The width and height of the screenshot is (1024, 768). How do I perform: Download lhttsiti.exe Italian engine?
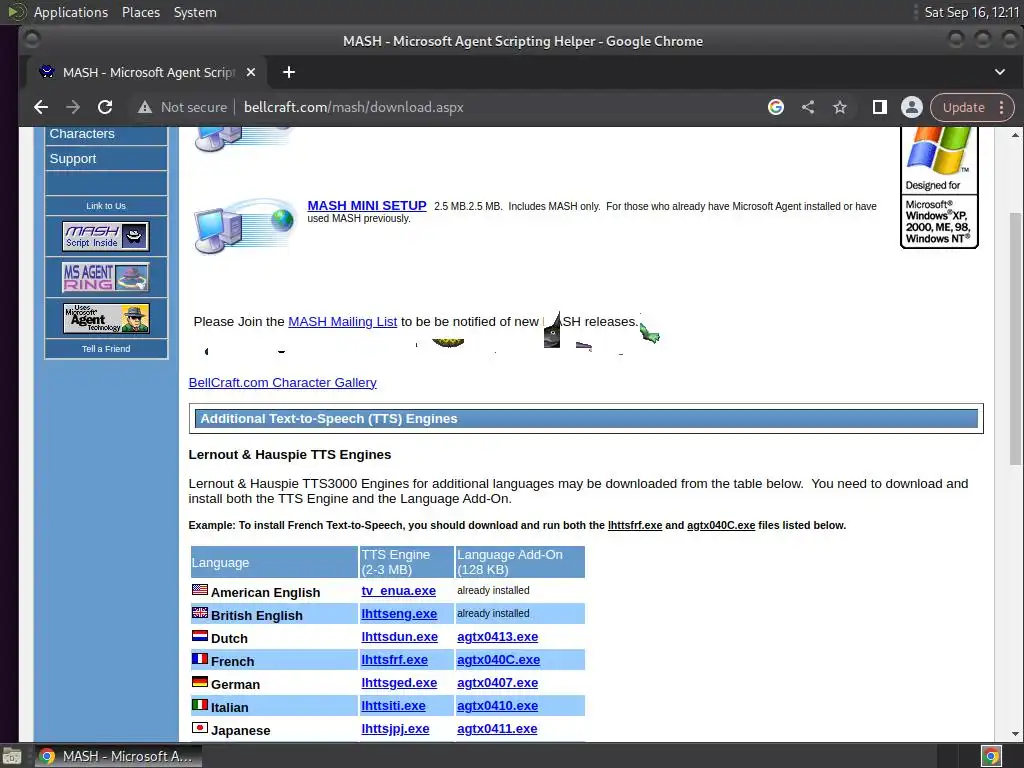393,706
